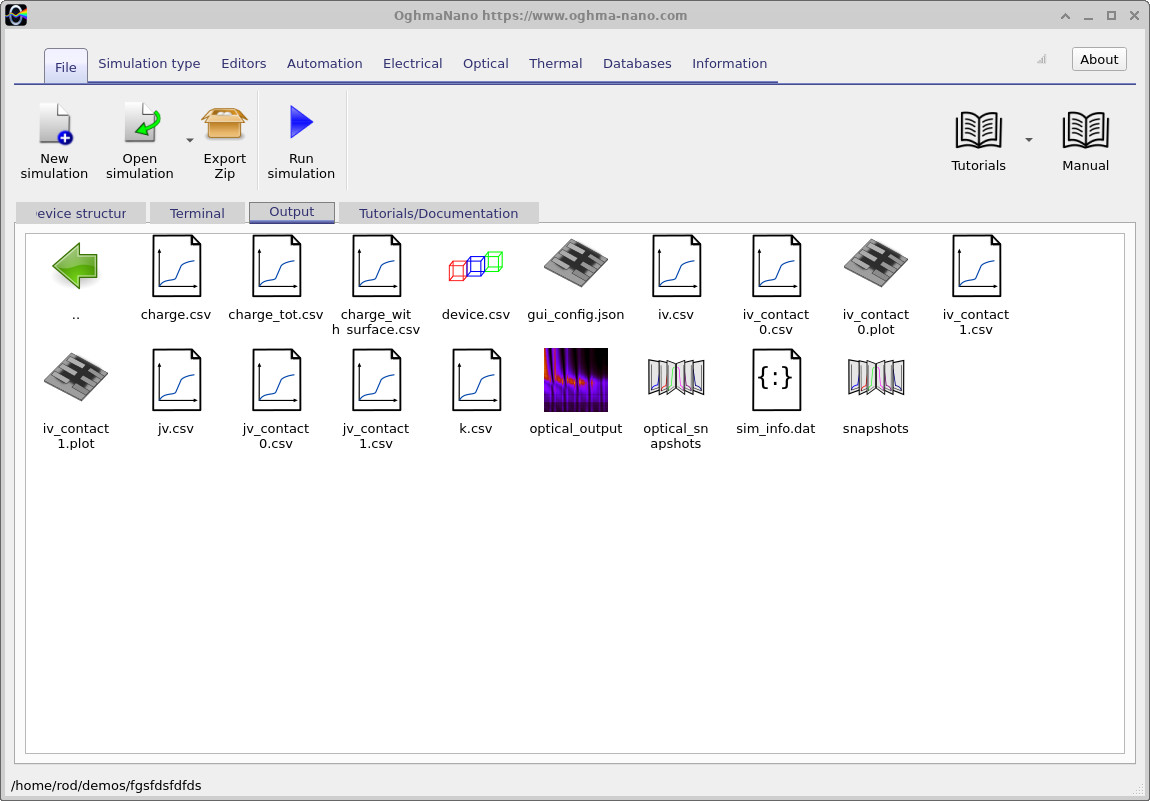1150x801 pixels.
Task: Open the Optical ribbon tab
Action: [486, 64]
